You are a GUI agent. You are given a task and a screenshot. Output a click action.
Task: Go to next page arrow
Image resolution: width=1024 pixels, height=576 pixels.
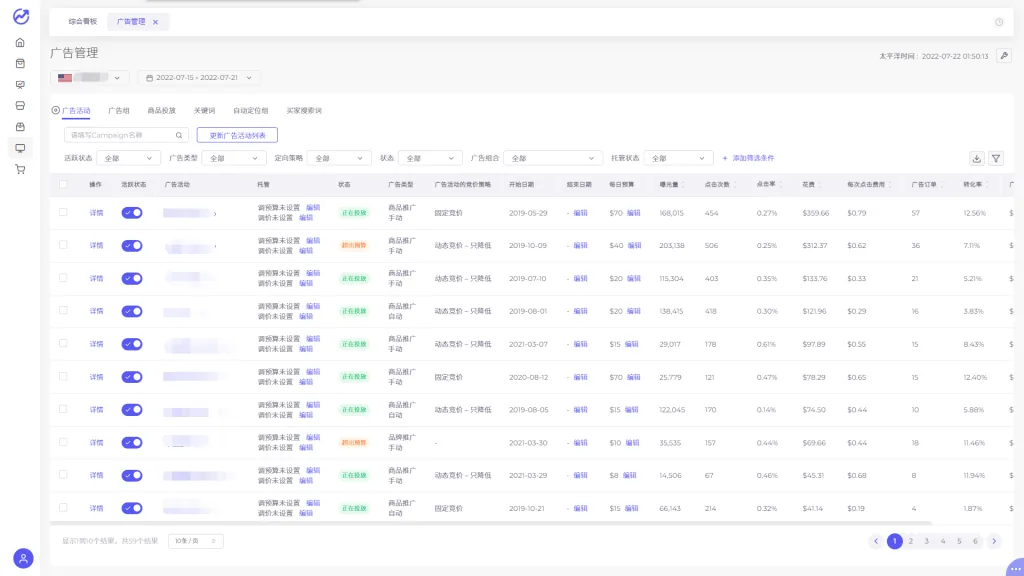pyautogui.click(x=994, y=541)
